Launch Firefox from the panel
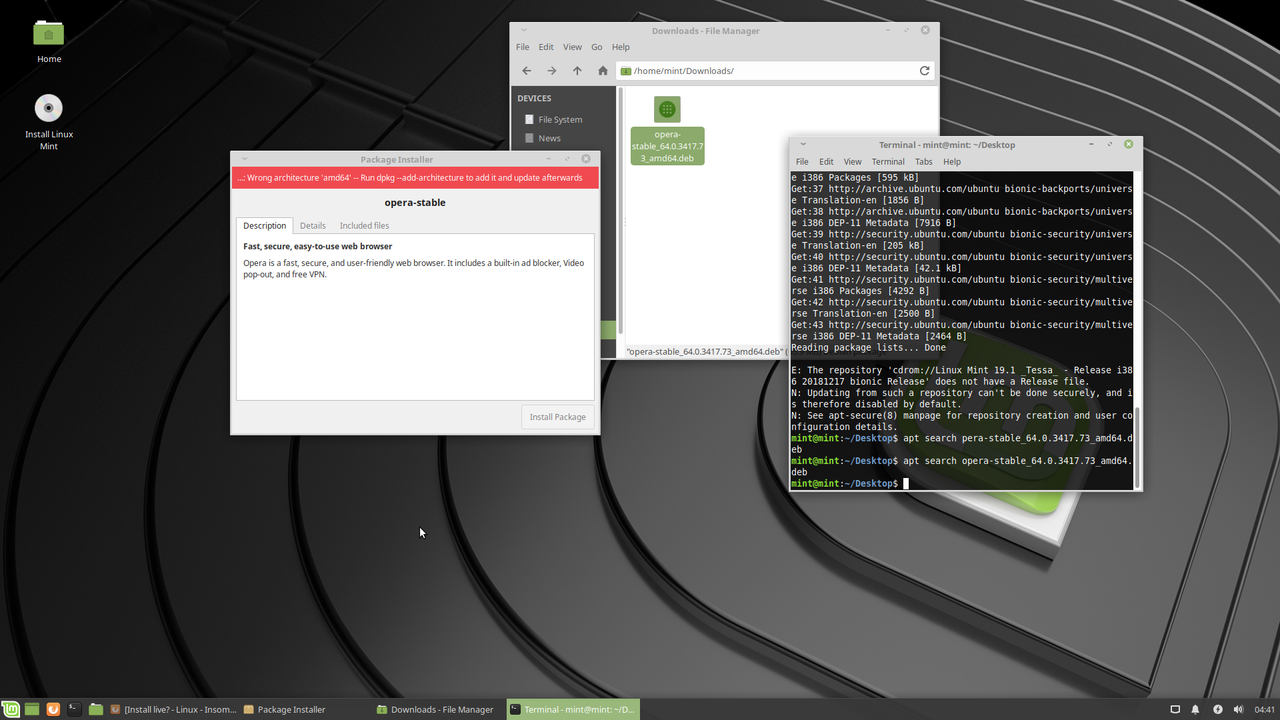The width and height of the screenshot is (1280, 720). [x=53, y=709]
